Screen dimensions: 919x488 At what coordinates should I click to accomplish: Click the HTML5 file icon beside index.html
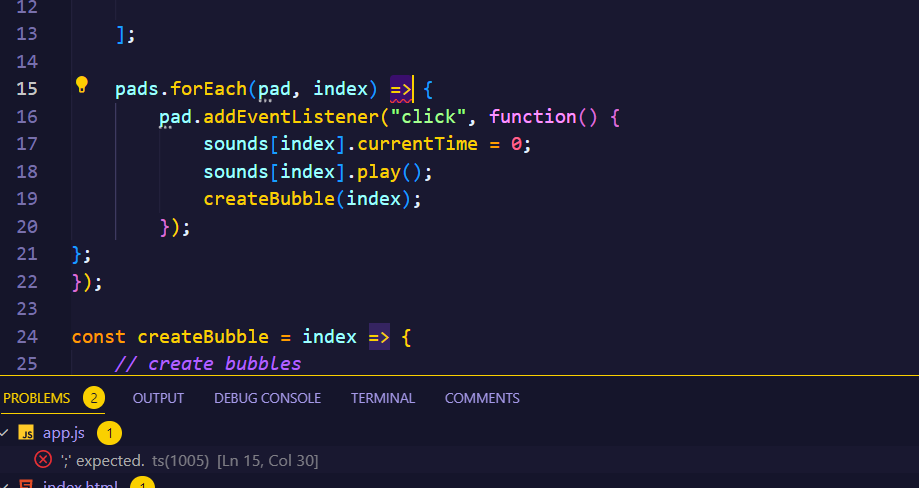[x=27, y=485]
